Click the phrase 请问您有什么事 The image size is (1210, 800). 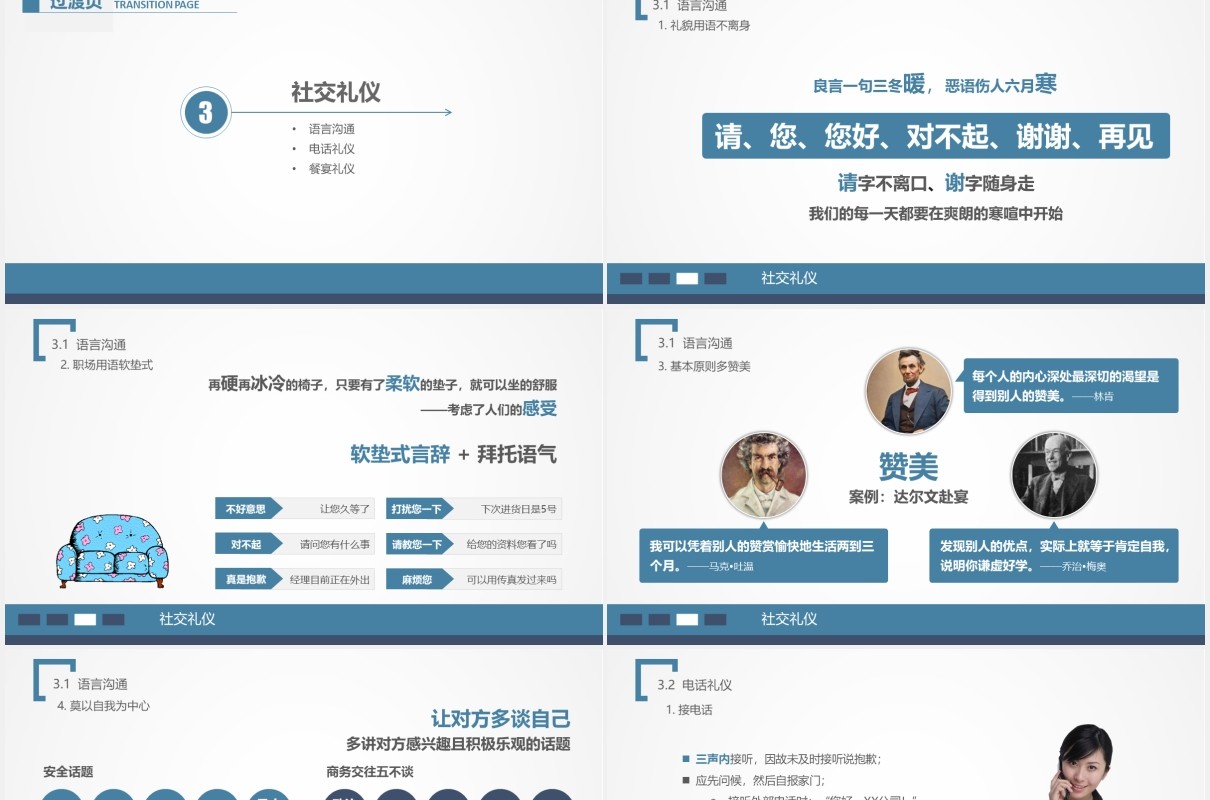(336, 544)
